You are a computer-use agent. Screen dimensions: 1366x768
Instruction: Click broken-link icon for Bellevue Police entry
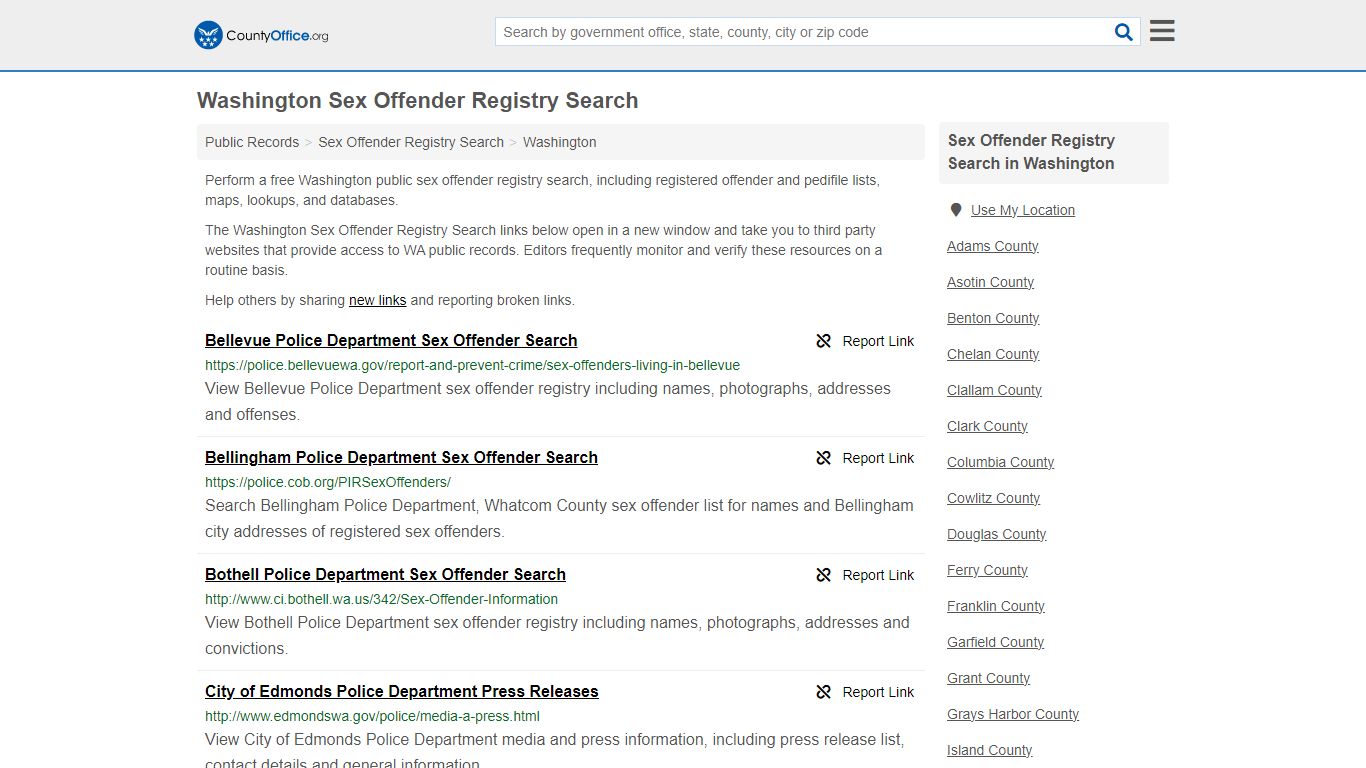[x=824, y=341]
